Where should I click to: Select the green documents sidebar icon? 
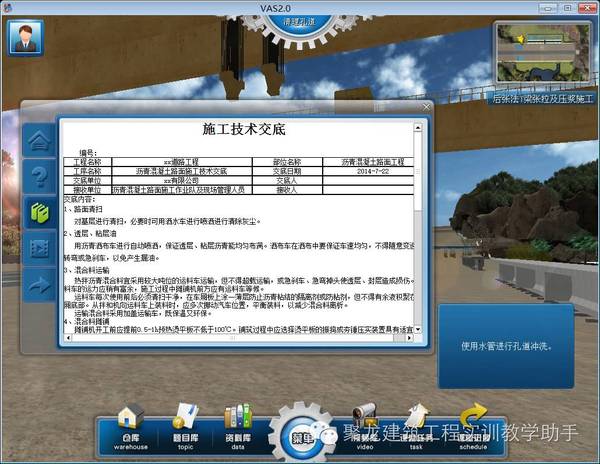(x=39, y=213)
